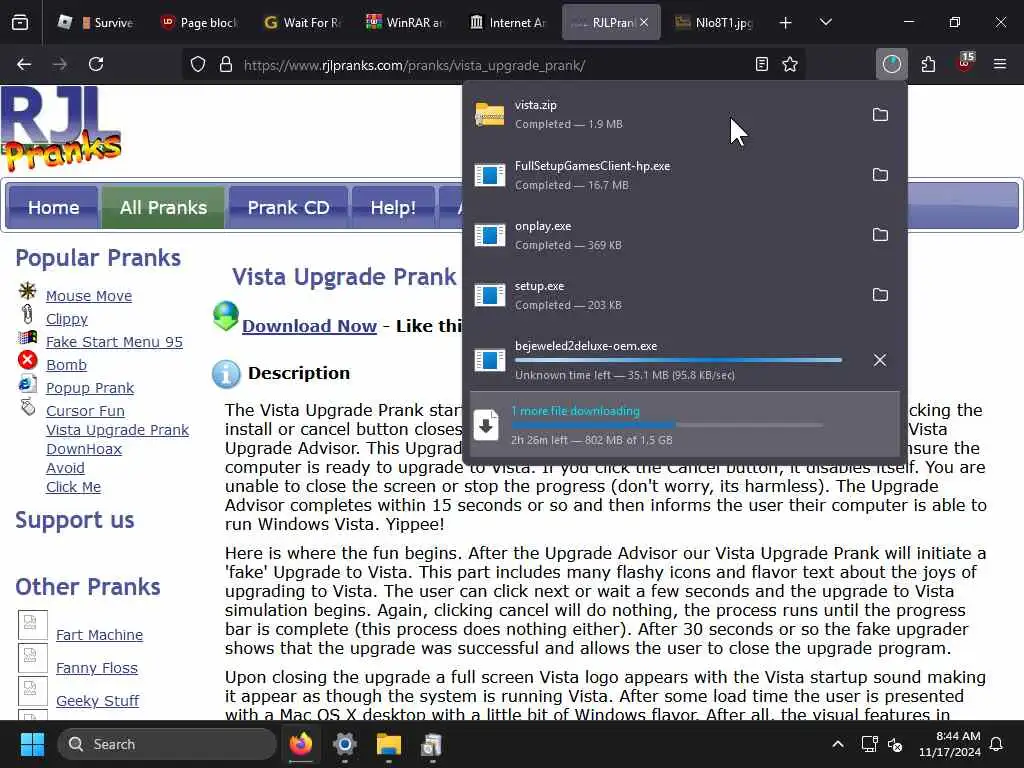The height and width of the screenshot is (768, 1024).
Task: Click the Download Now link
Action: click(309, 326)
